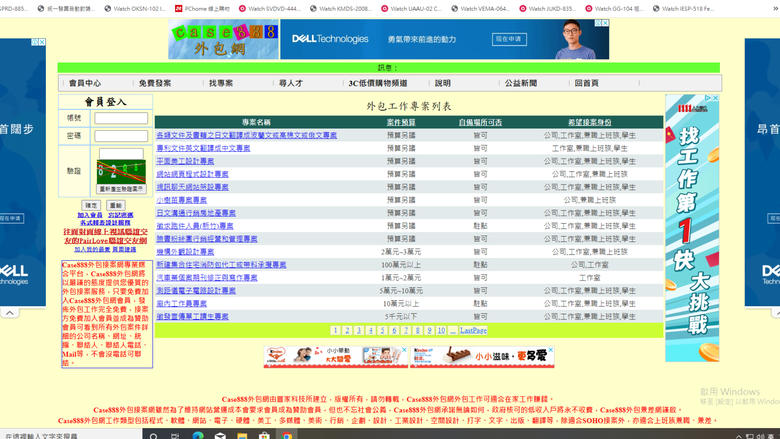Viewport: 780px width, 439px height.
Task: Click the 確定 login confirm button
Action: (91, 205)
